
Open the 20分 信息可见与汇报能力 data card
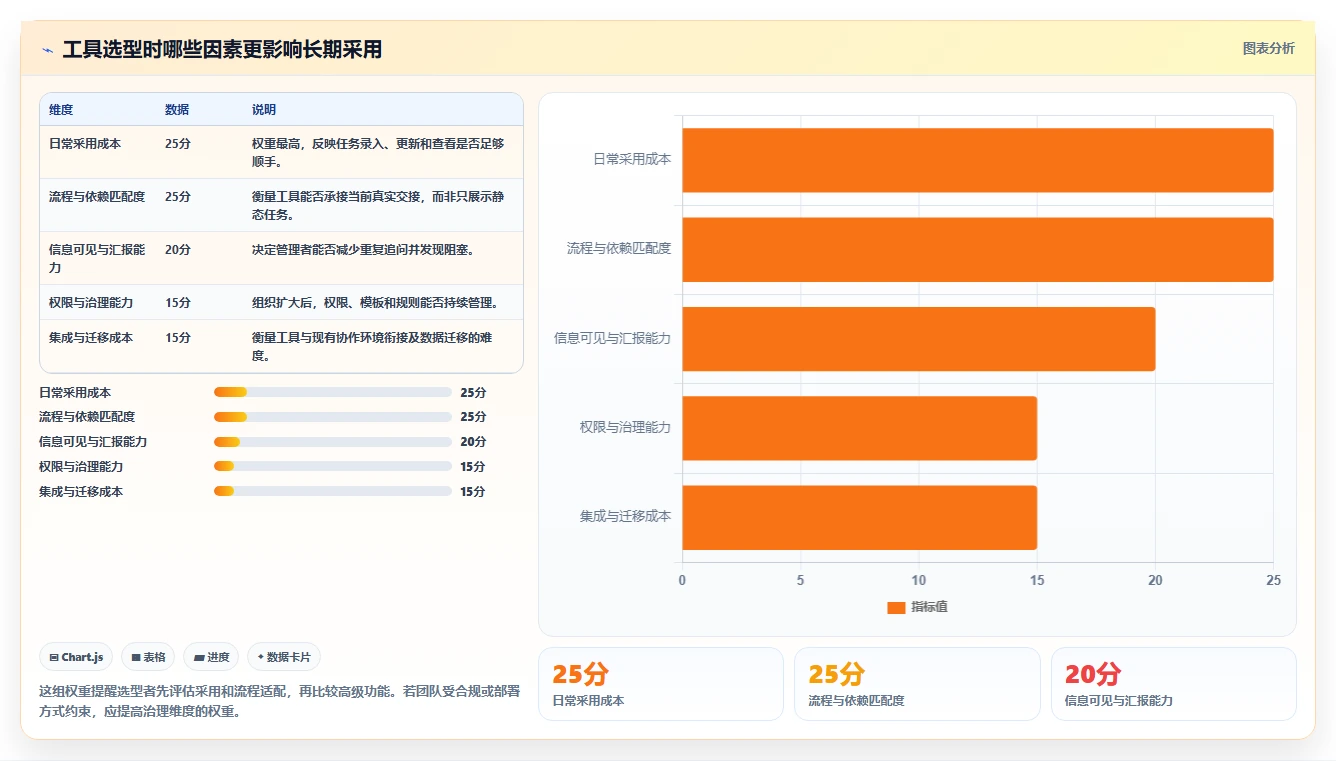[1173, 684]
